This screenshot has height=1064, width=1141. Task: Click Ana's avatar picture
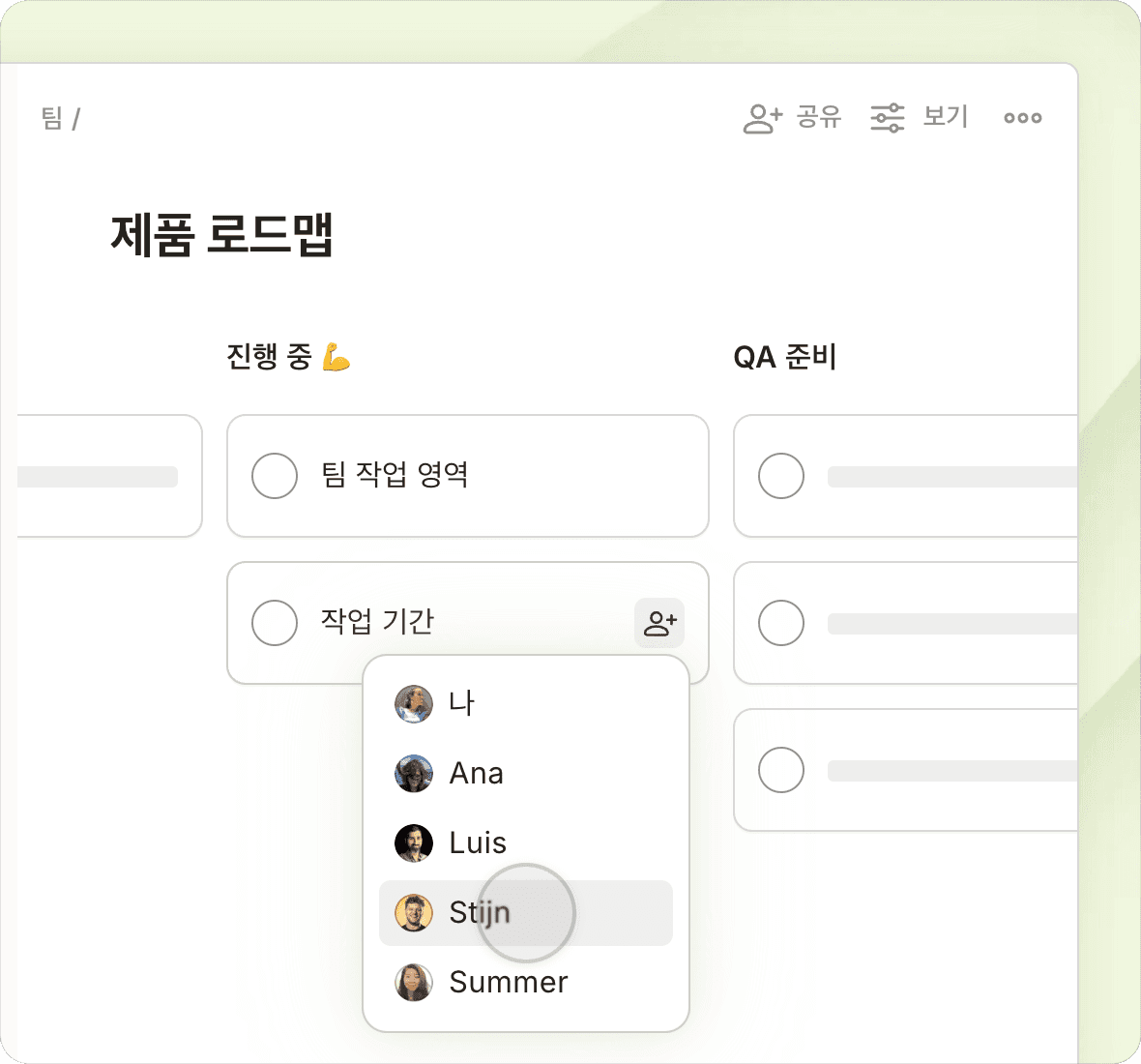click(x=414, y=774)
